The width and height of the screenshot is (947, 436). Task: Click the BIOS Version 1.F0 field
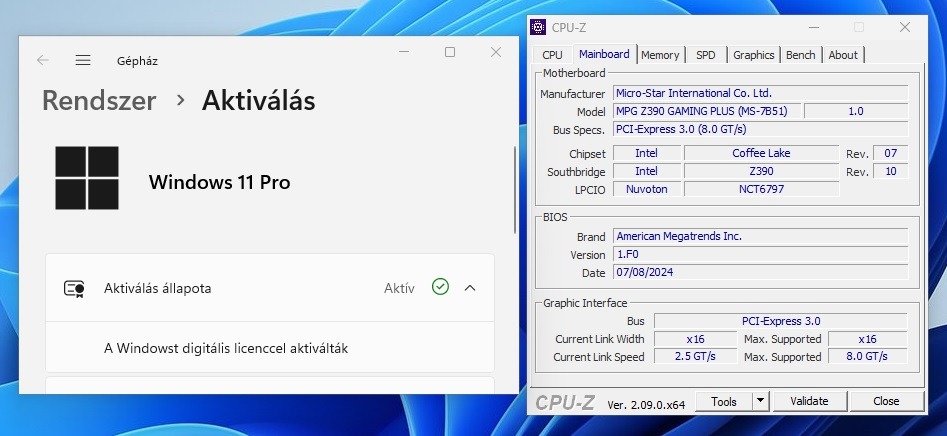761,254
